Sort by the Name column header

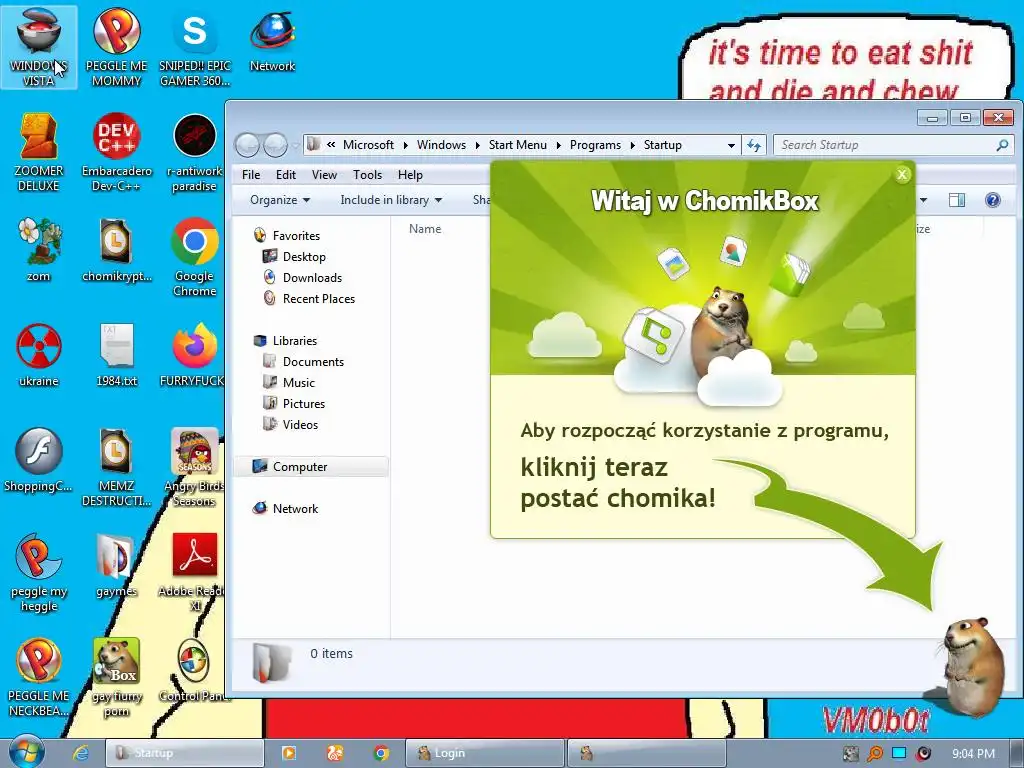click(425, 229)
